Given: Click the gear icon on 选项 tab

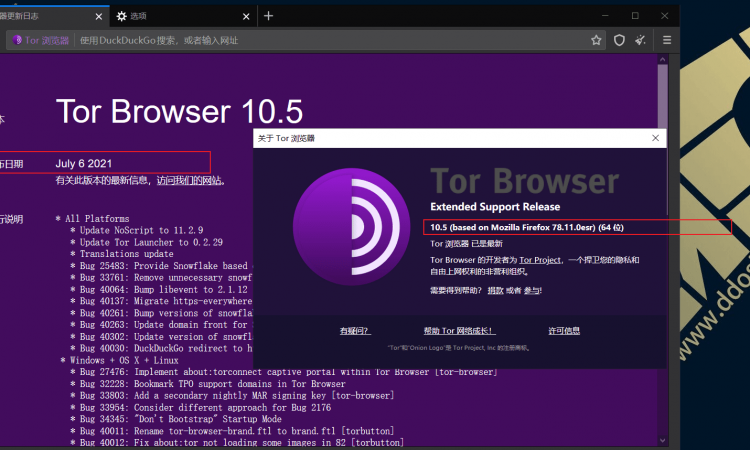Looking at the screenshot, I should [121, 16].
